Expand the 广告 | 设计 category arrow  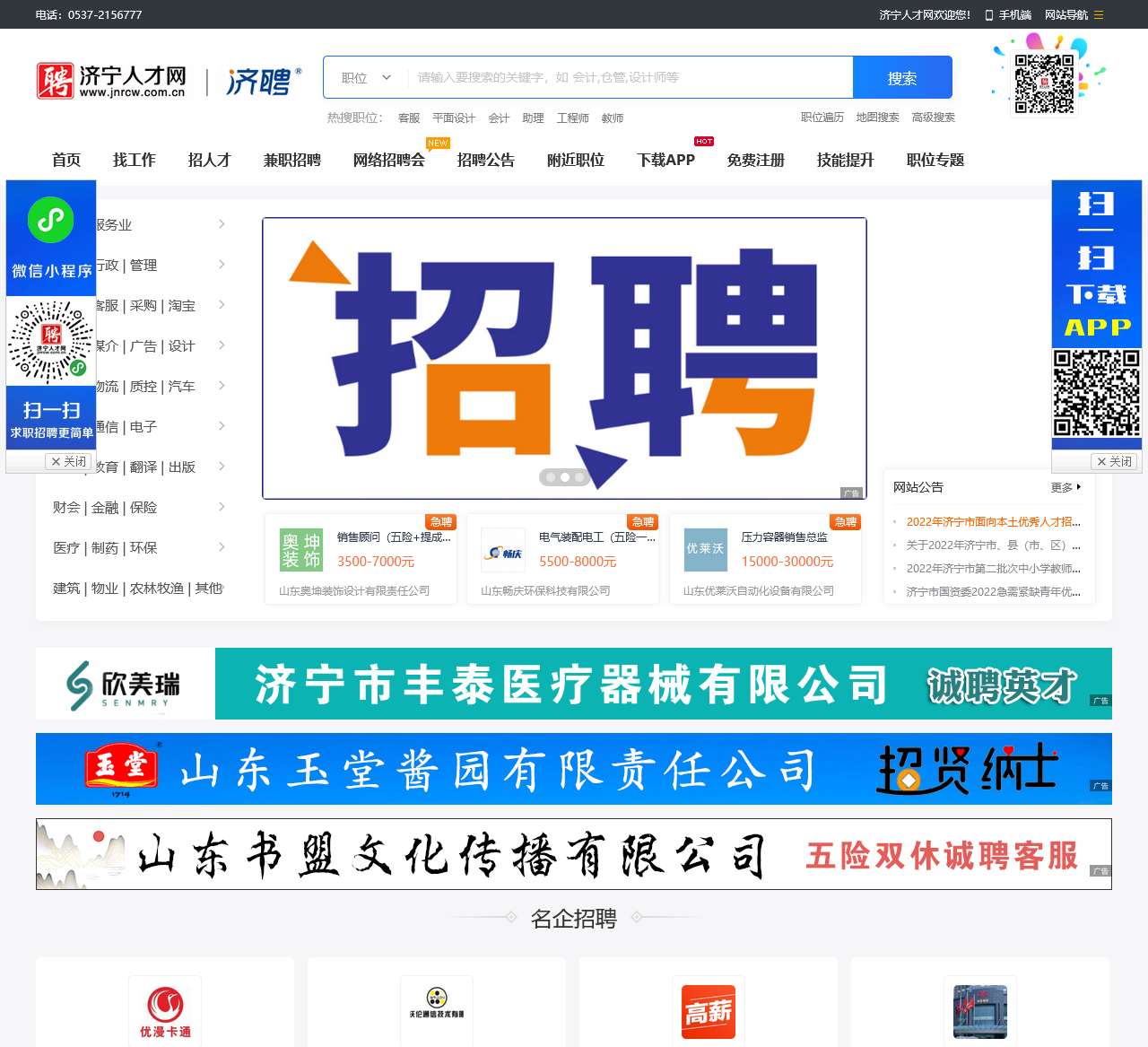[x=222, y=345]
